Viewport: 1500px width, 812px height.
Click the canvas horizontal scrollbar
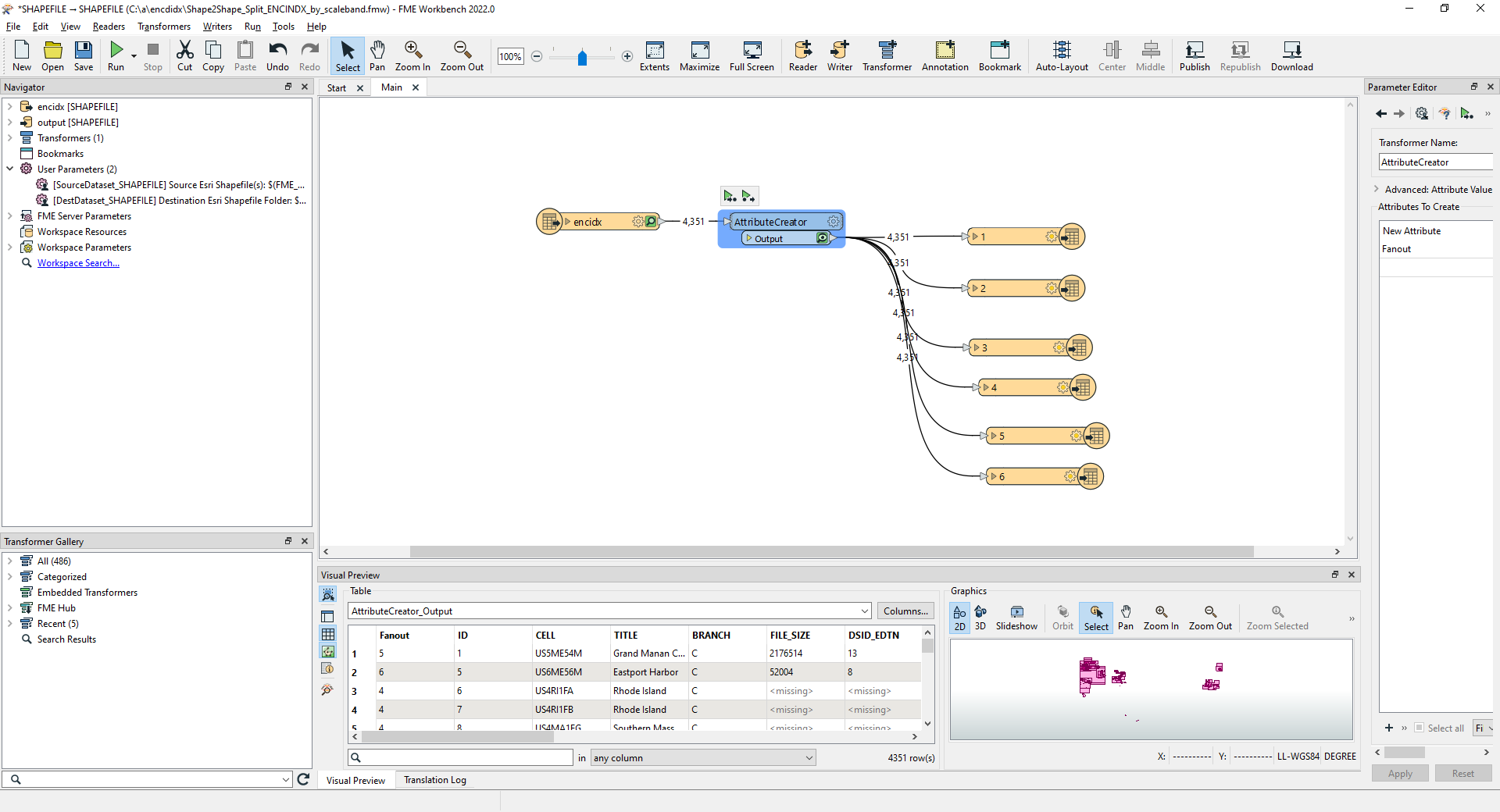[x=831, y=551]
